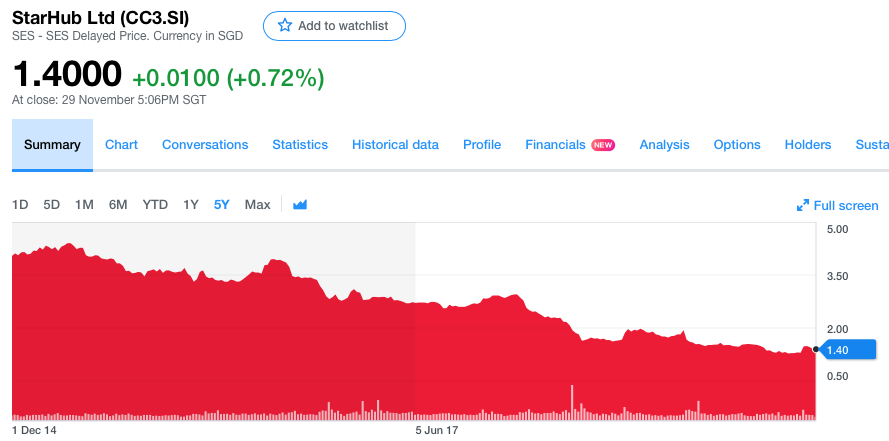Open the Summary tab
The height and width of the screenshot is (441, 889).
tap(52, 145)
